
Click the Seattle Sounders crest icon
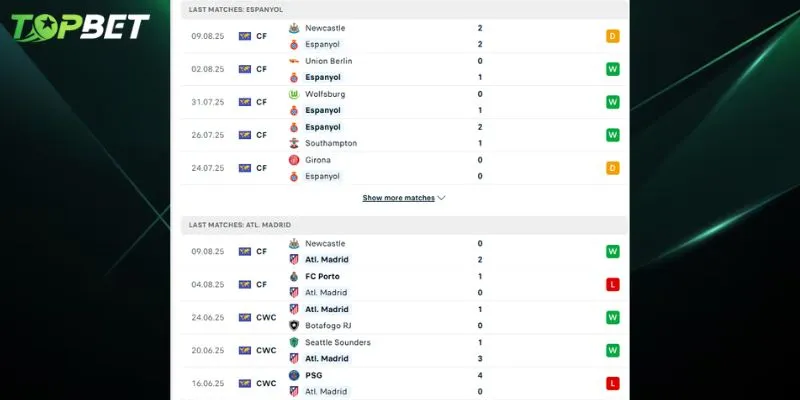pos(294,342)
